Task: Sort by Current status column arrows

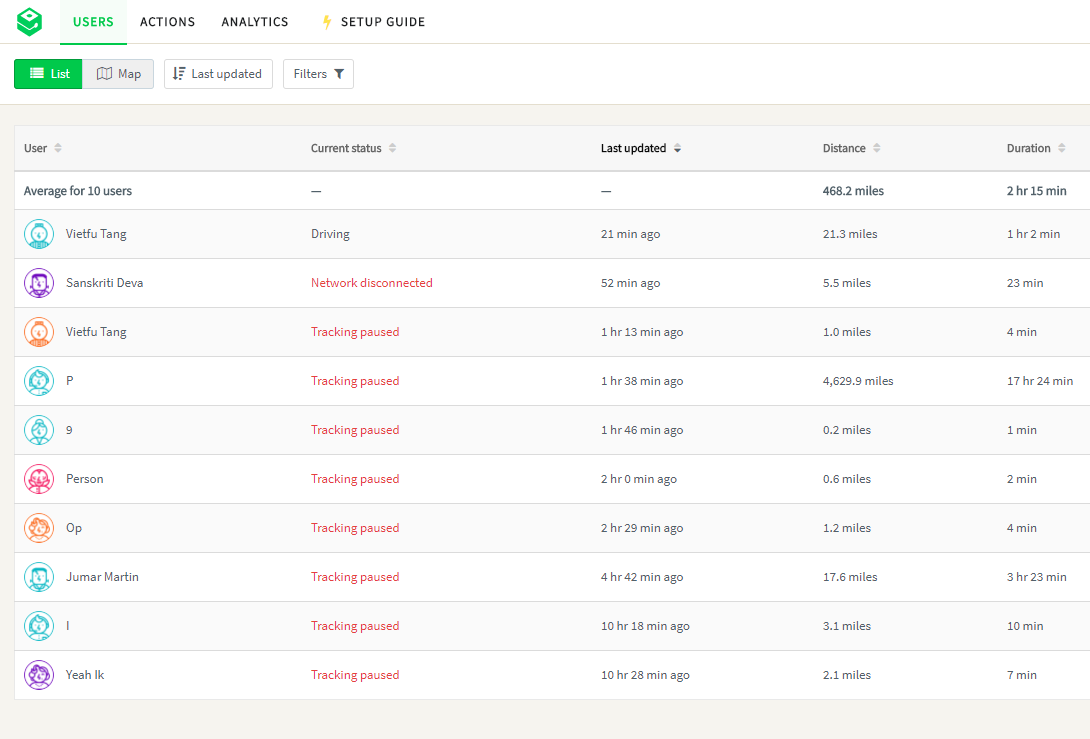Action: pyautogui.click(x=393, y=148)
